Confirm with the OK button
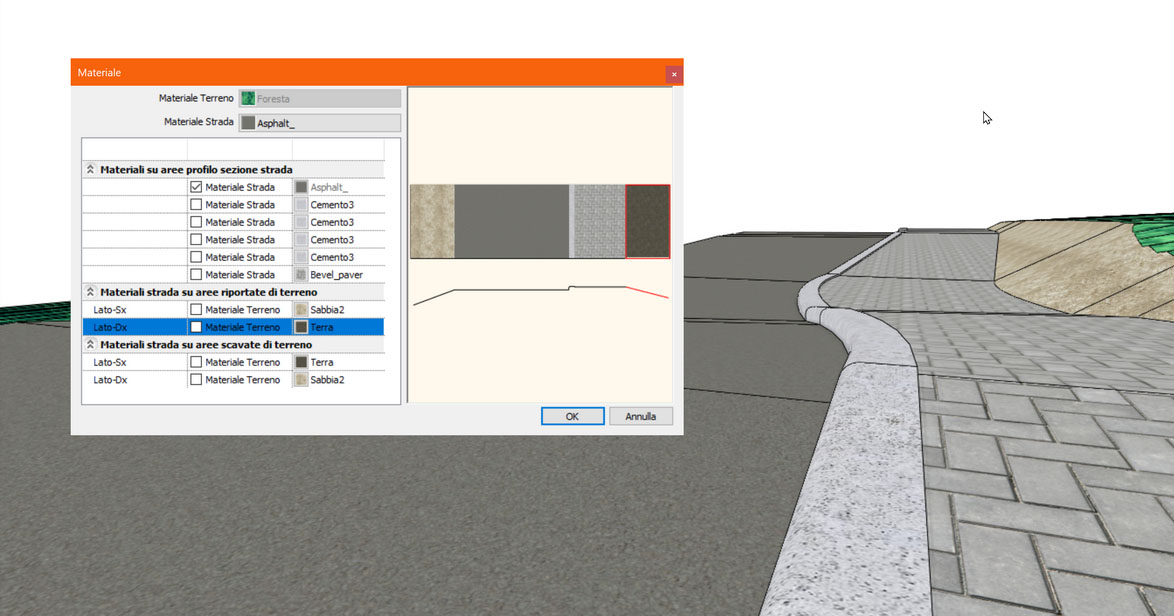The height and width of the screenshot is (616, 1174). tap(572, 416)
